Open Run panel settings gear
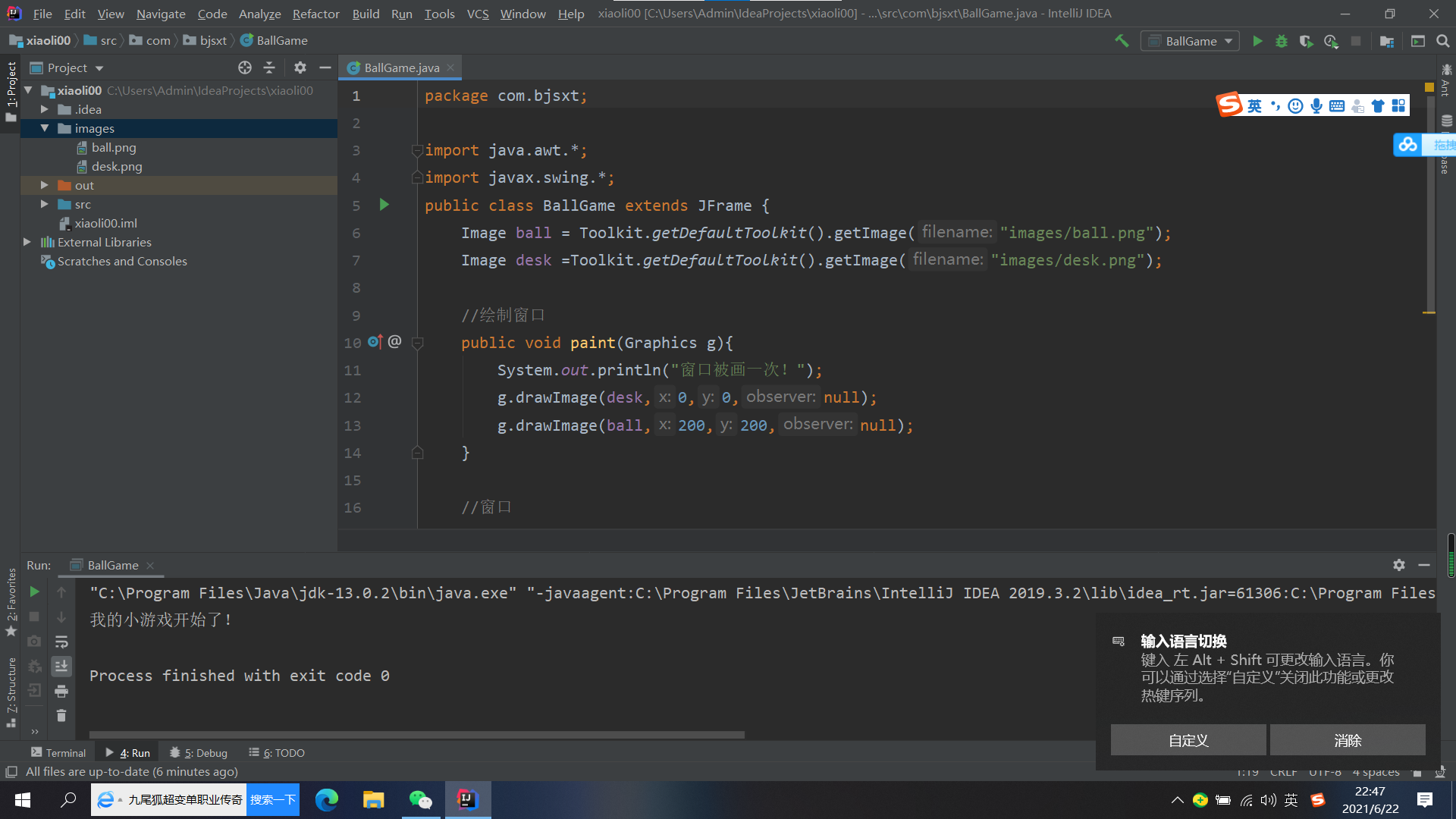Viewport: 1456px width, 819px height. [1399, 565]
